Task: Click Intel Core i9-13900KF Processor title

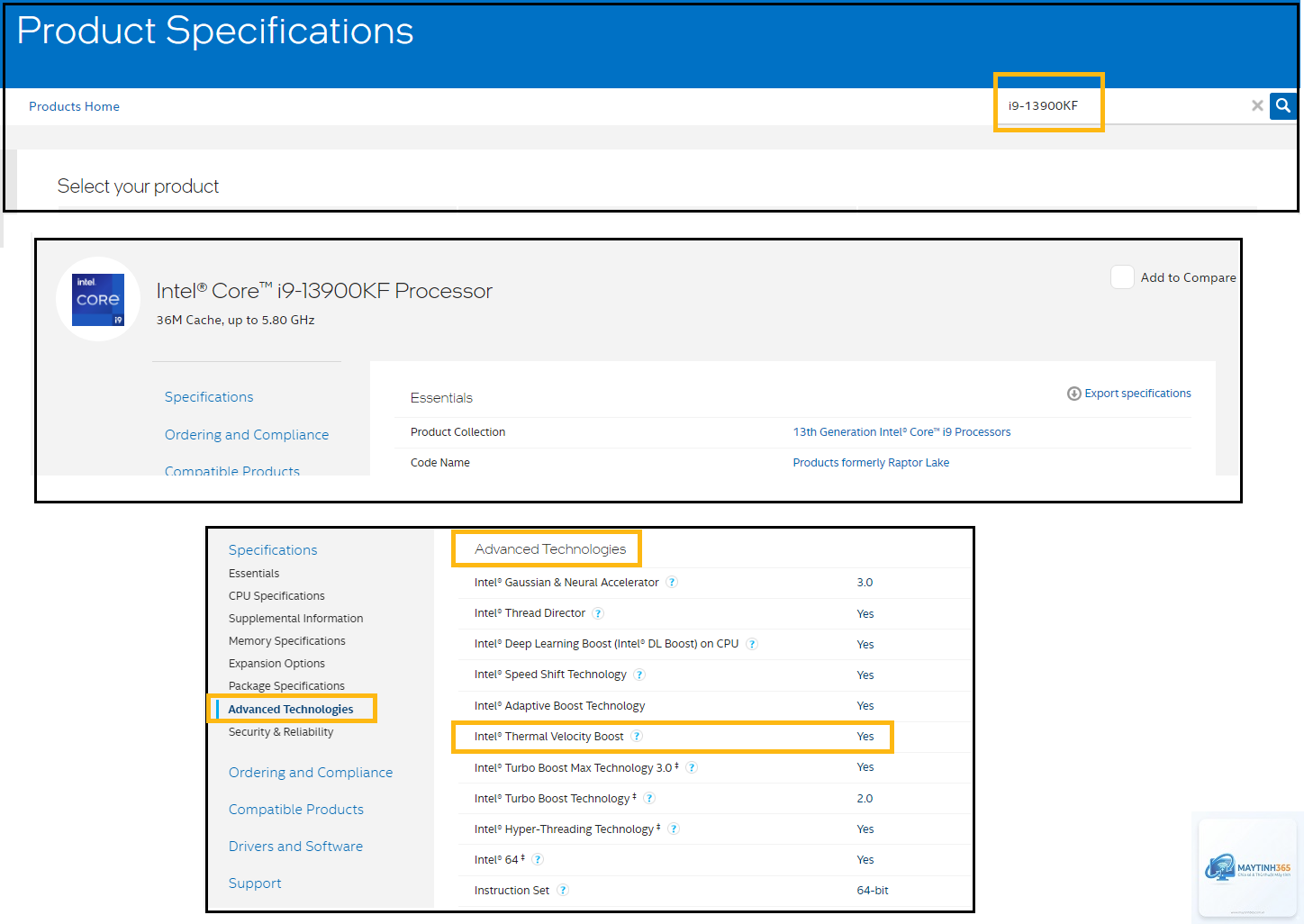Action: (324, 291)
